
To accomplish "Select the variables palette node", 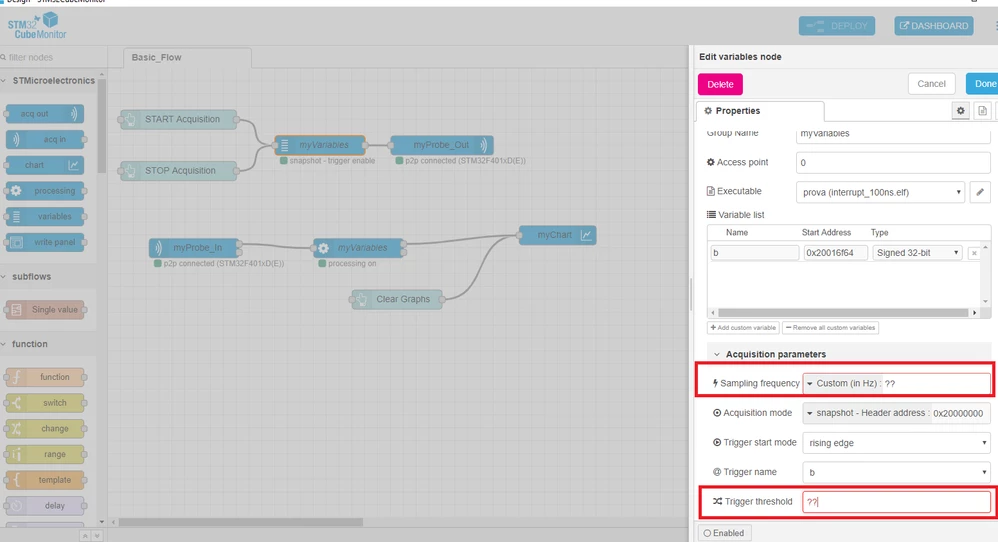I will (x=45, y=216).
